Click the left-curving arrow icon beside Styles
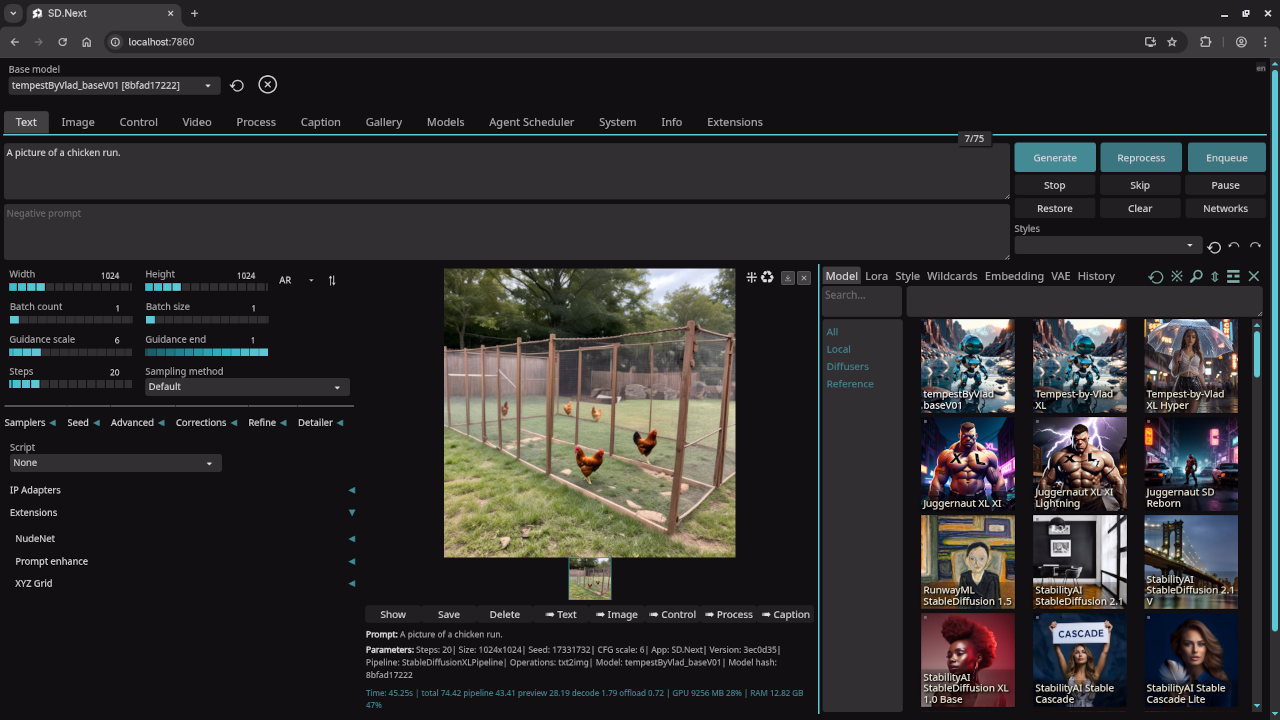This screenshot has width=1280, height=720. point(1234,246)
